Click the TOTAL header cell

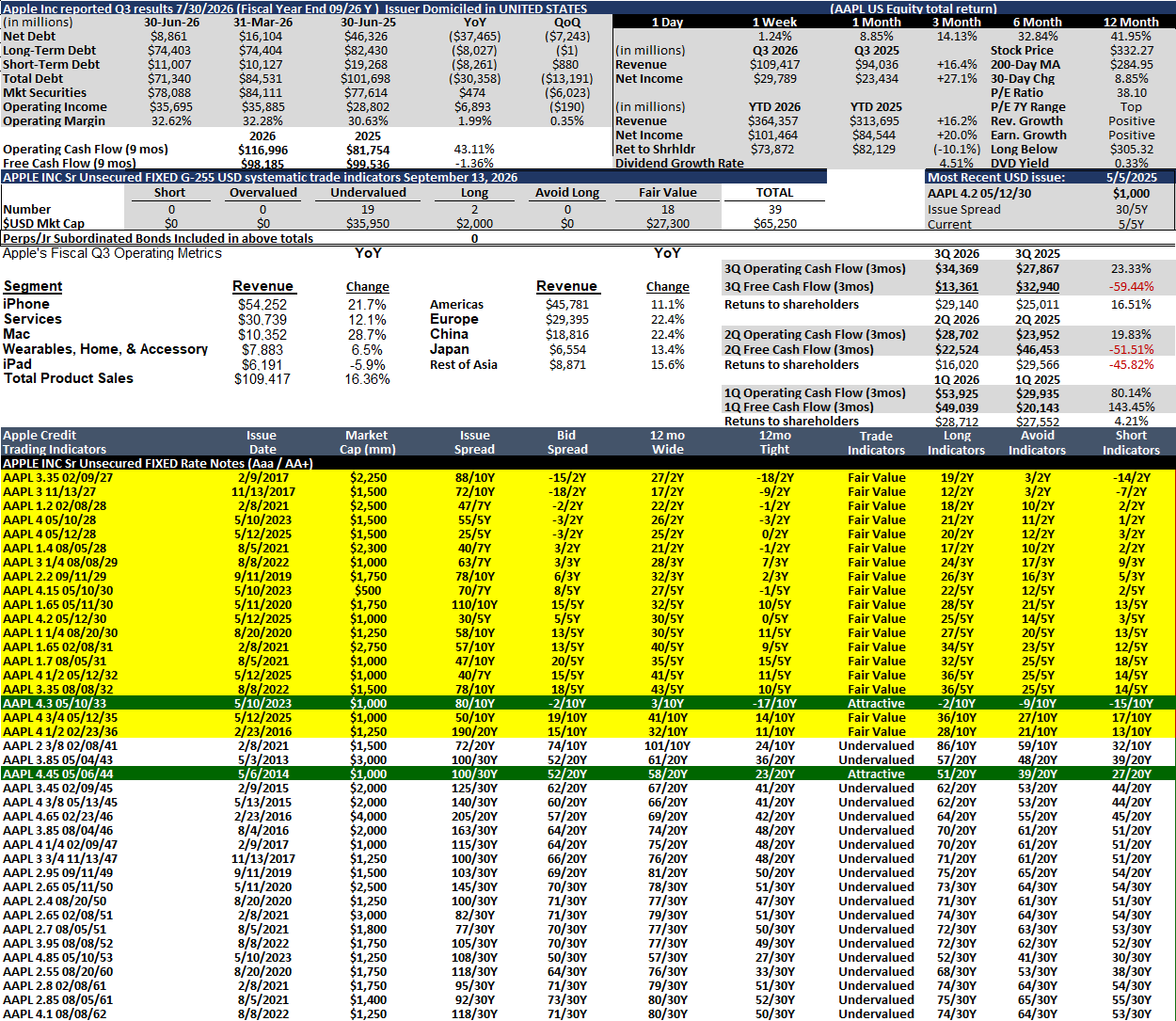click(x=774, y=193)
